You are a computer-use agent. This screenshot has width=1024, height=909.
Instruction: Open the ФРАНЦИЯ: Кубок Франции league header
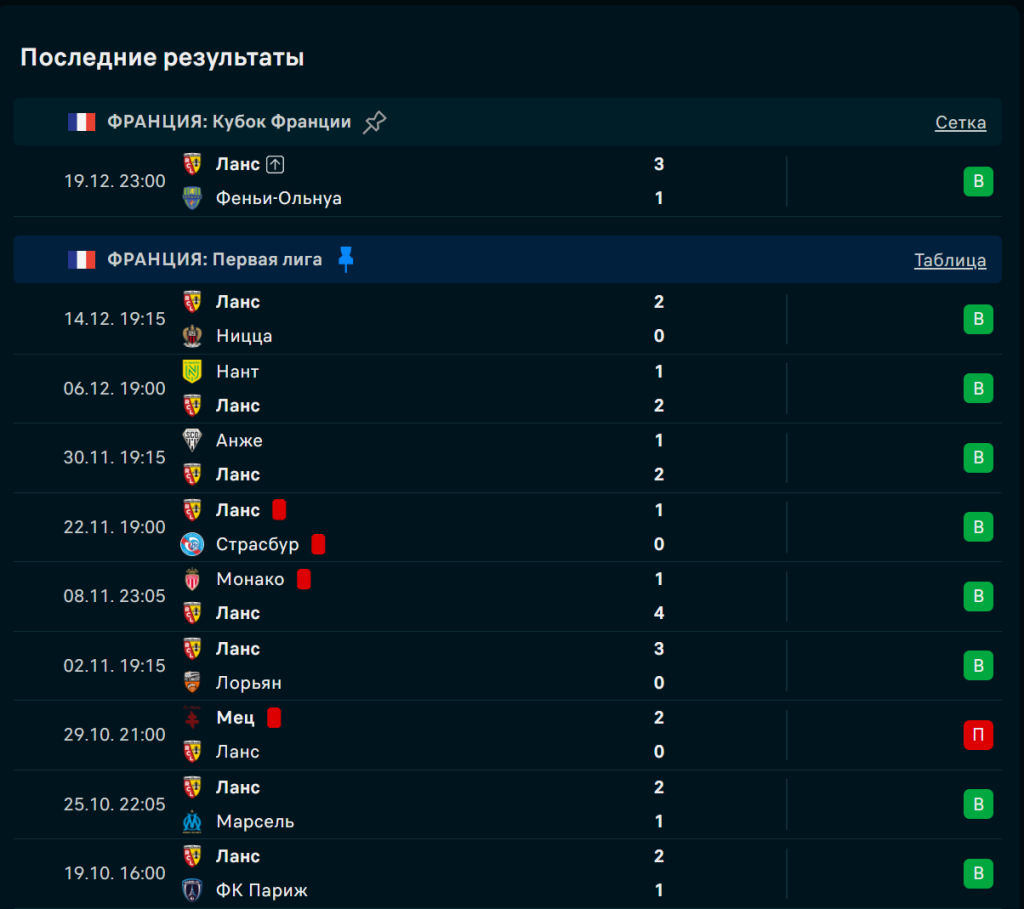point(229,122)
